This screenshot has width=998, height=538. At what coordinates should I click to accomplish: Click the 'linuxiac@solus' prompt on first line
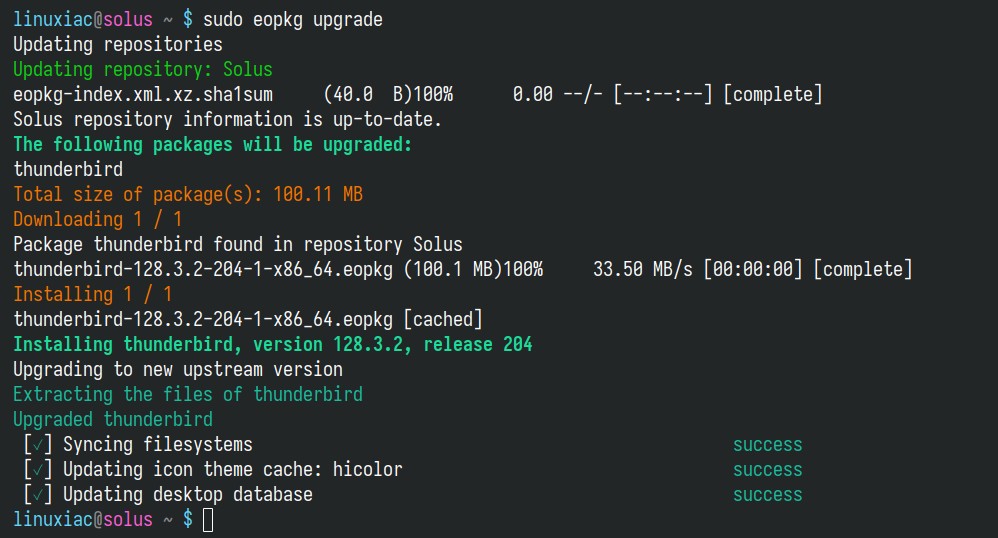(83, 20)
